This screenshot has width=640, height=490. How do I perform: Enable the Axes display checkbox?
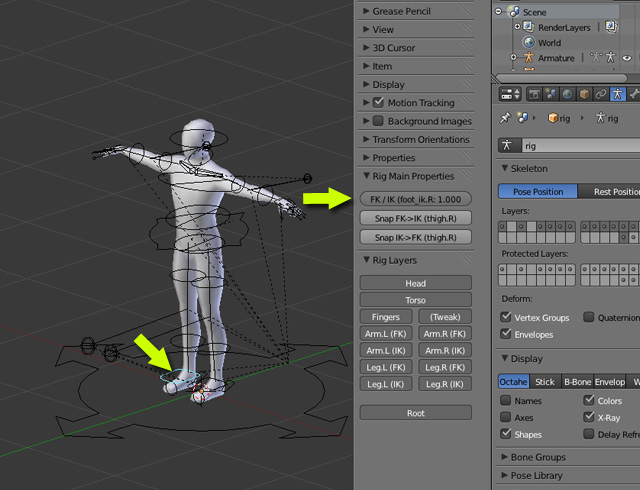coord(506,417)
